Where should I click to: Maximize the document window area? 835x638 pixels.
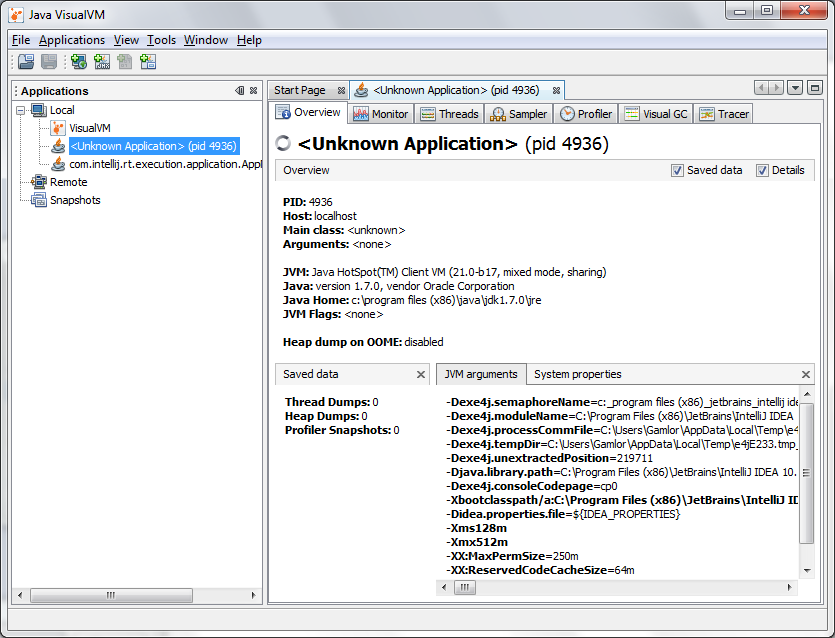(815, 87)
